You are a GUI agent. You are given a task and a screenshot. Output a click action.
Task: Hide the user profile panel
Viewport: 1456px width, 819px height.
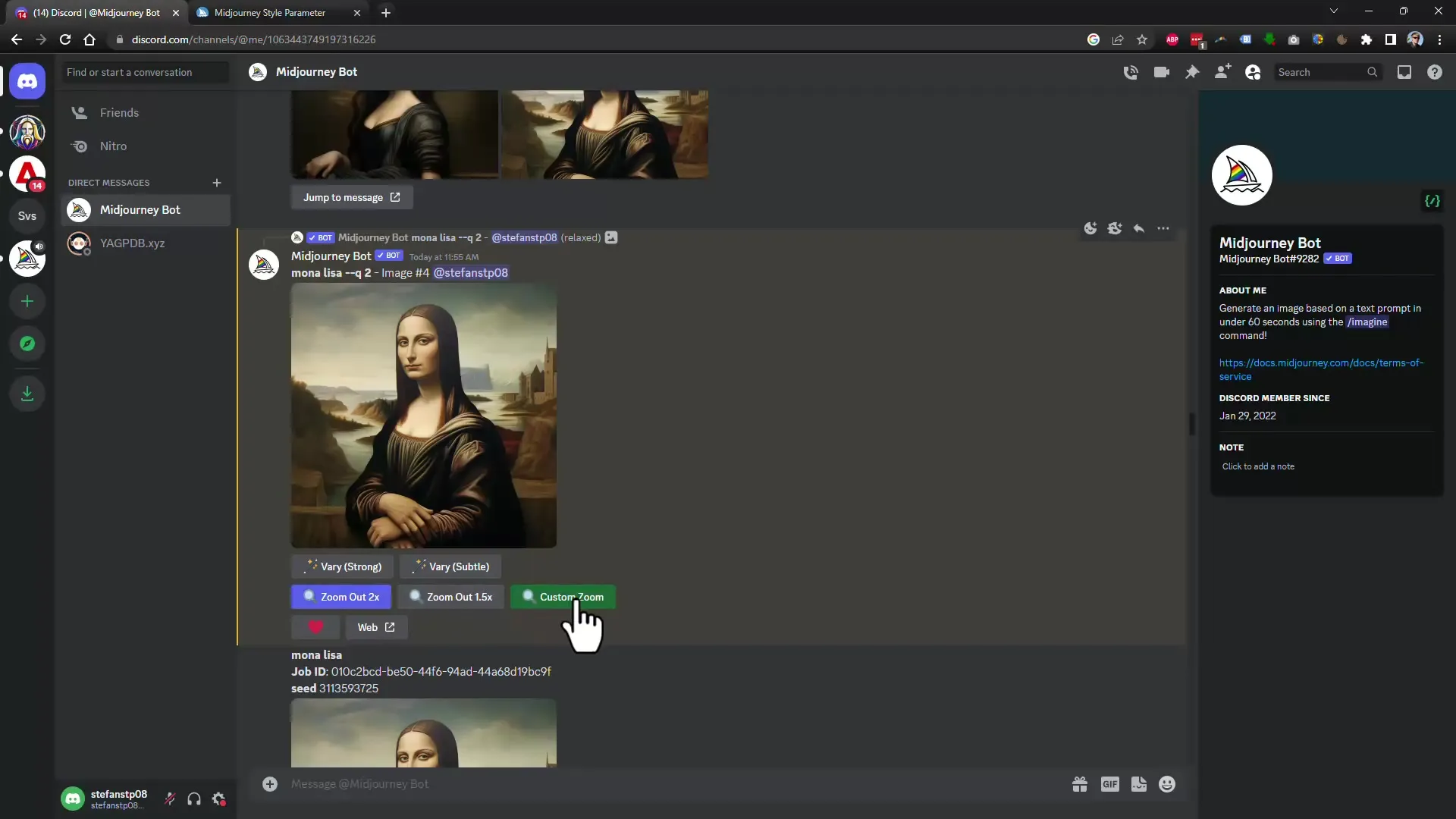point(1253,72)
